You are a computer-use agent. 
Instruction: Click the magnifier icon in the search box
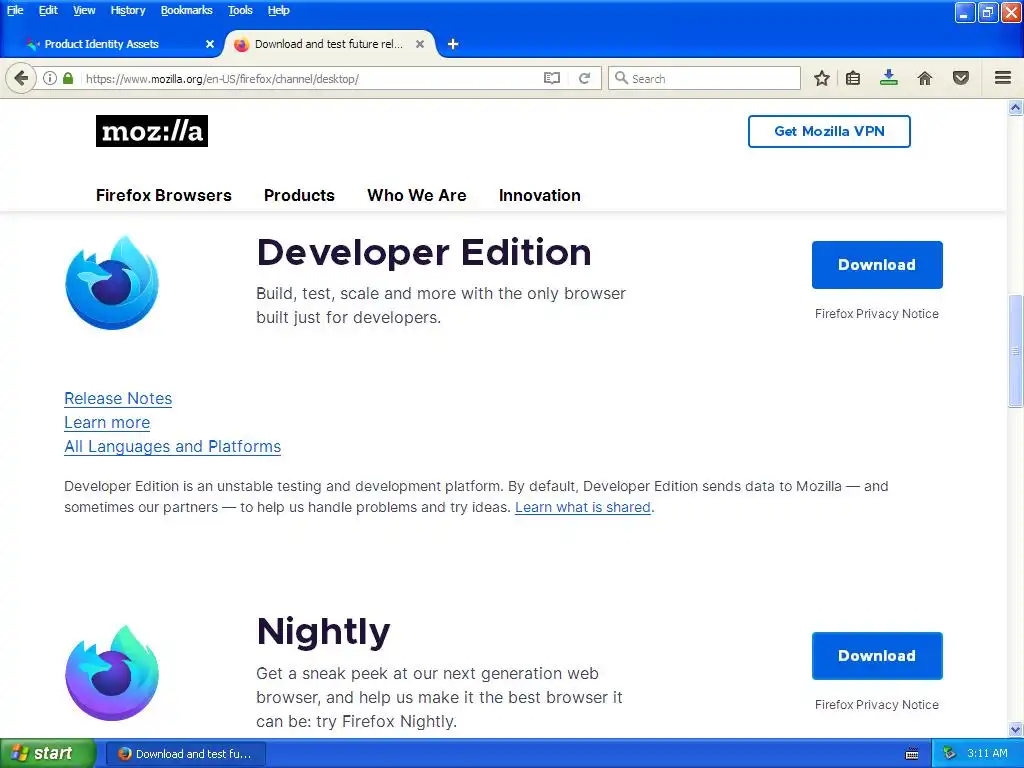point(621,78)
